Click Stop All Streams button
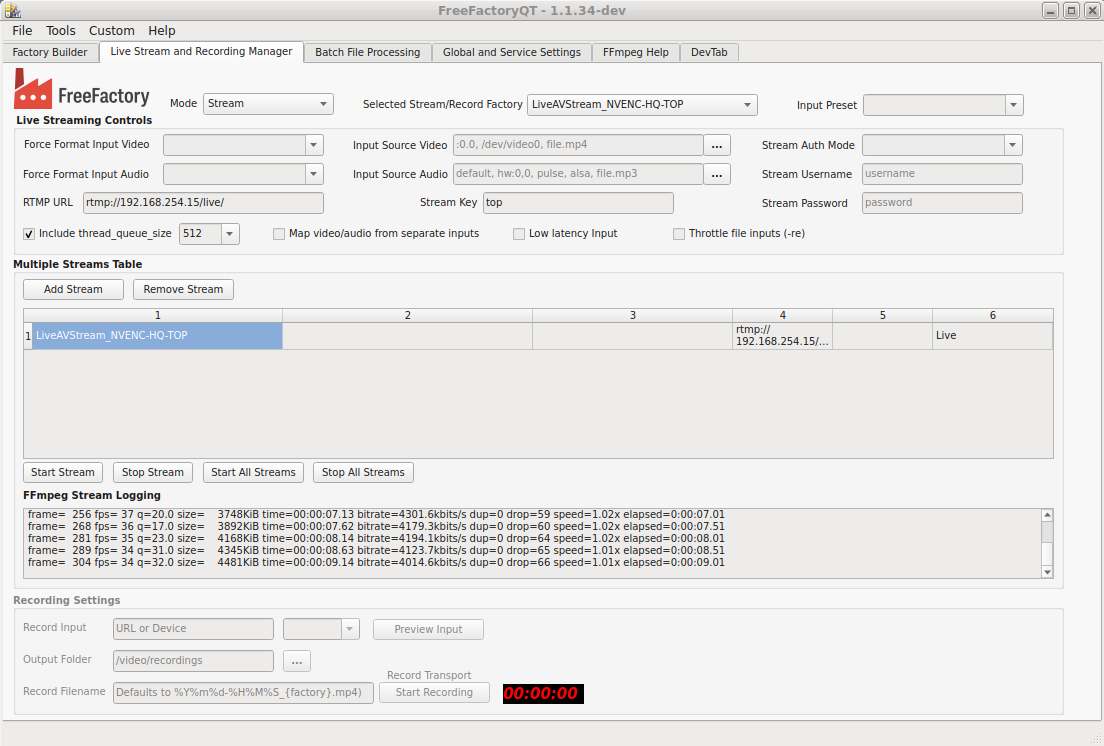The image size is (1104, 746). tap(363, 472)
